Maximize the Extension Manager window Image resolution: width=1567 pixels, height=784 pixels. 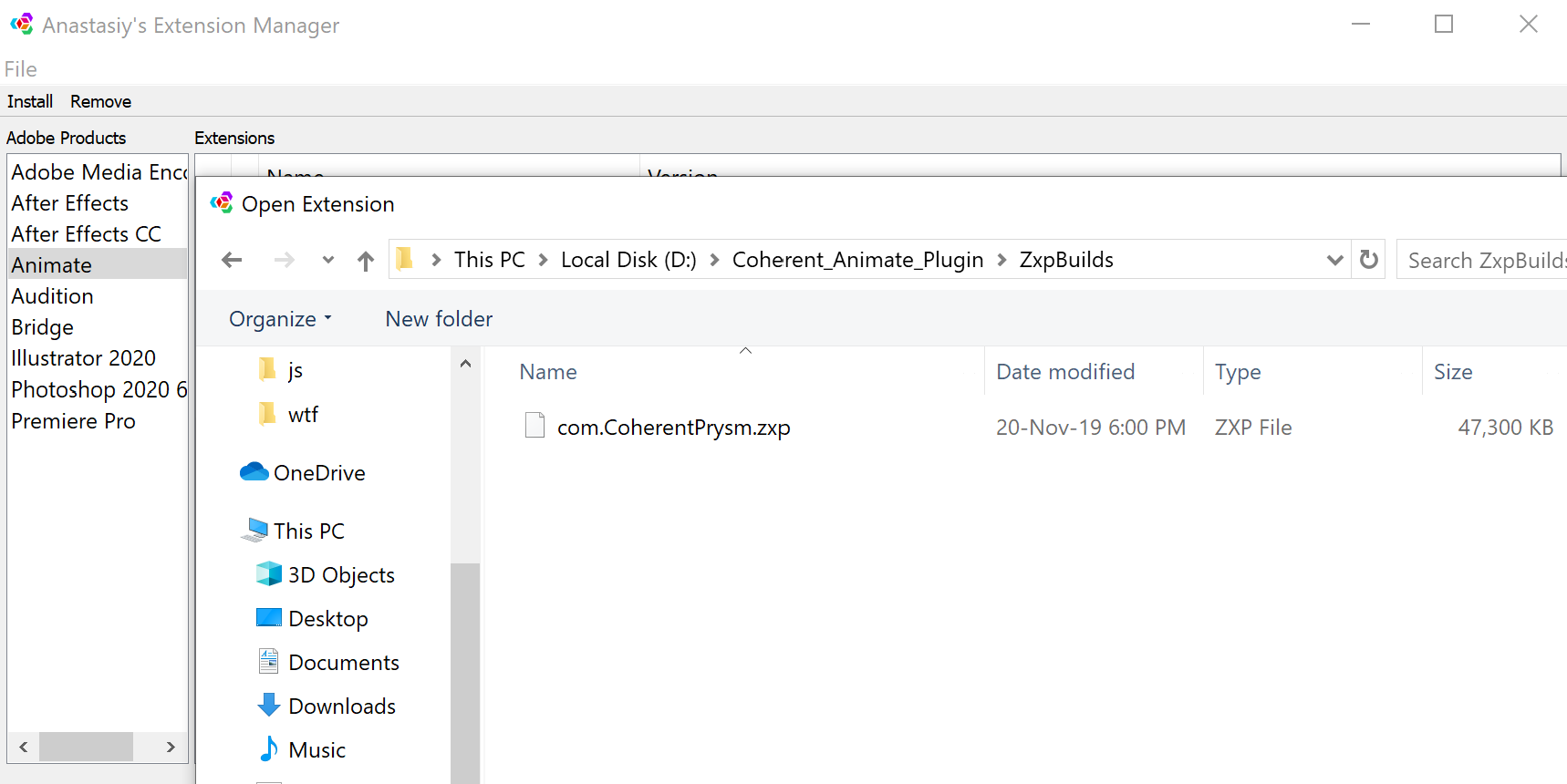pos(1444,24)
